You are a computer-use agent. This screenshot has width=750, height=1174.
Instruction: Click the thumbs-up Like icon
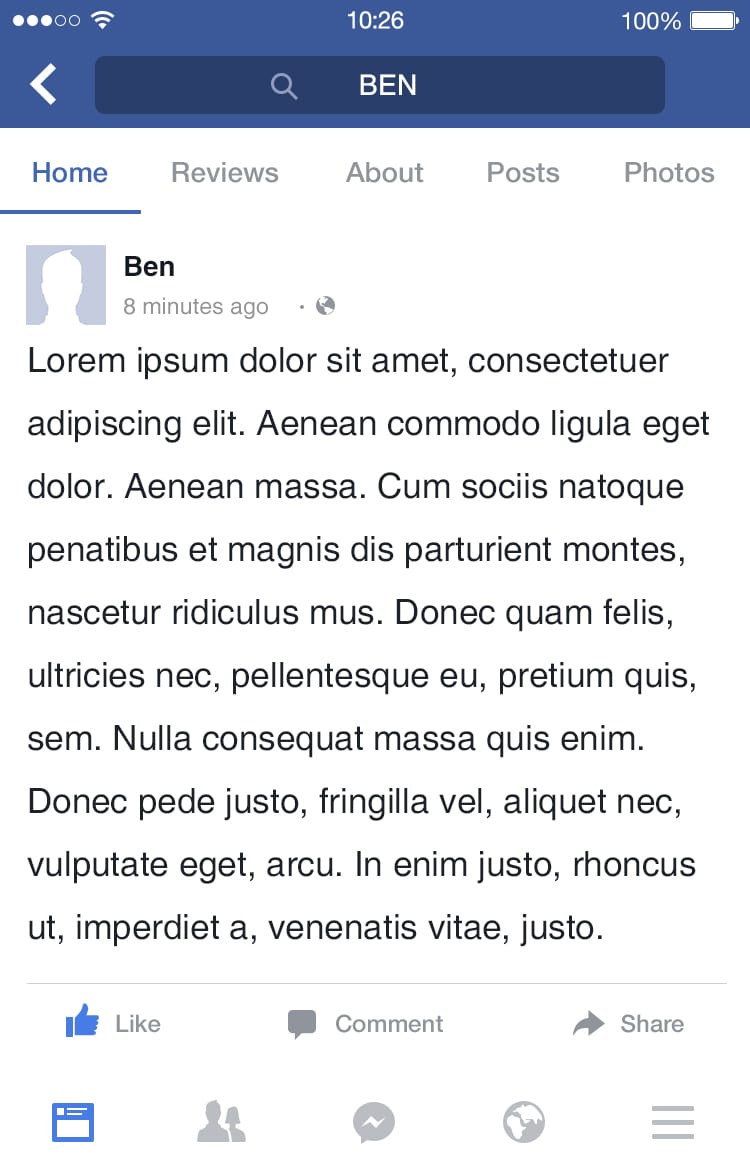click(x=82, y=1021)
